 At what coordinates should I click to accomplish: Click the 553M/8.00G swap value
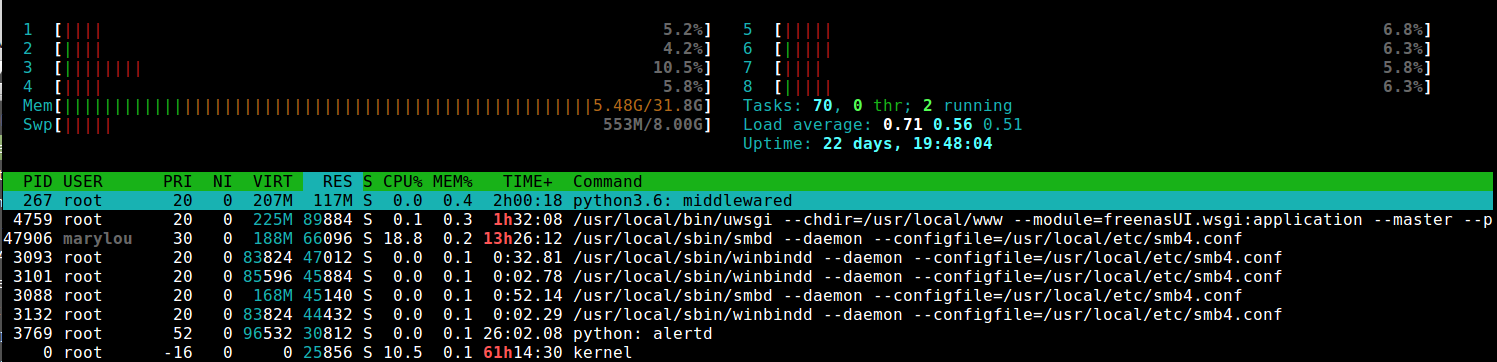pyautogui.click(x=653, y=125)
